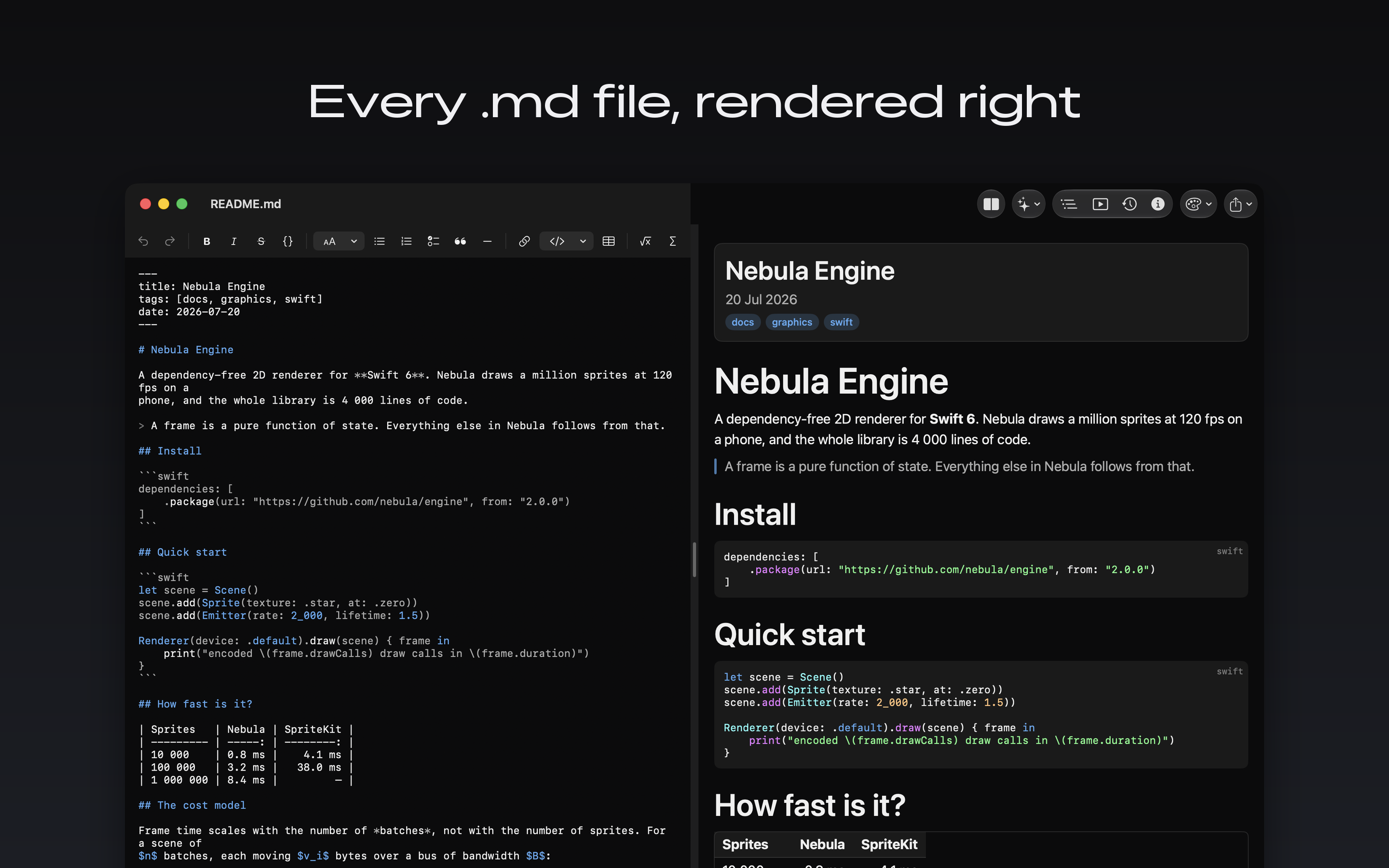Expand the theme palette chevron
Image resolution: width=1389 pixels, height=868 pixels.
1209,204
